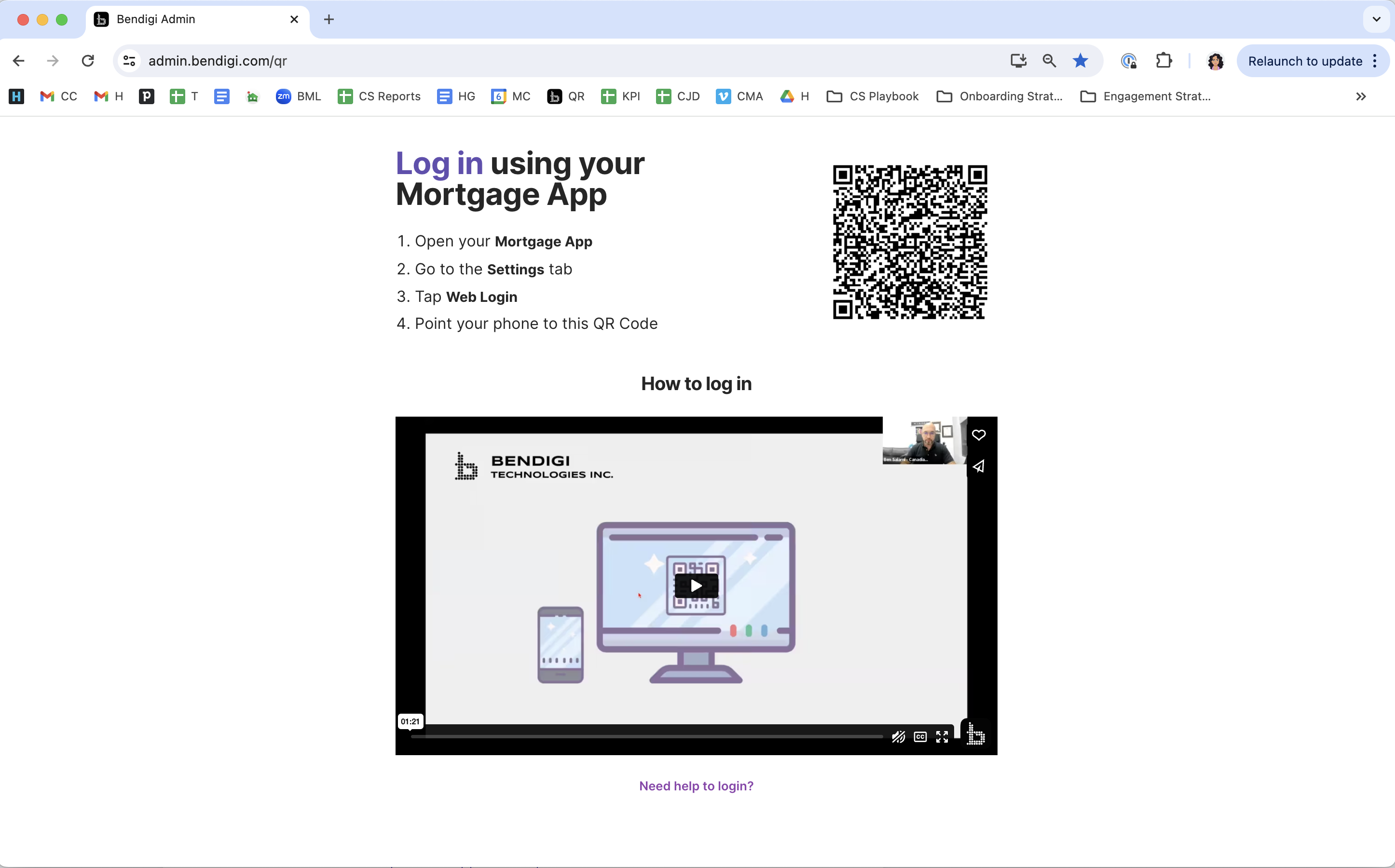Go forward in browser history
This screenshot has height=868, width=1395.
point(53,61)
